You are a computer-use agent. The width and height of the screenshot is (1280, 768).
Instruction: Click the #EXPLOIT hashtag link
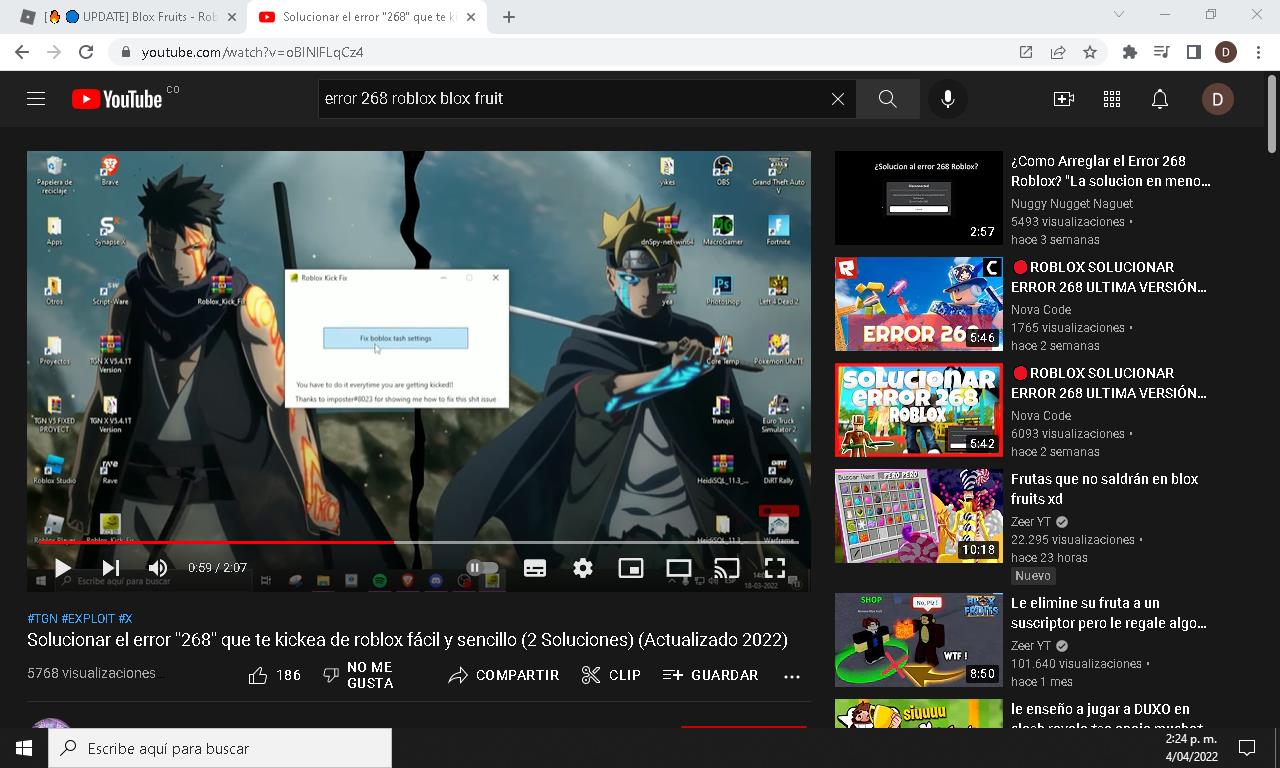click(x=87, y=619)
